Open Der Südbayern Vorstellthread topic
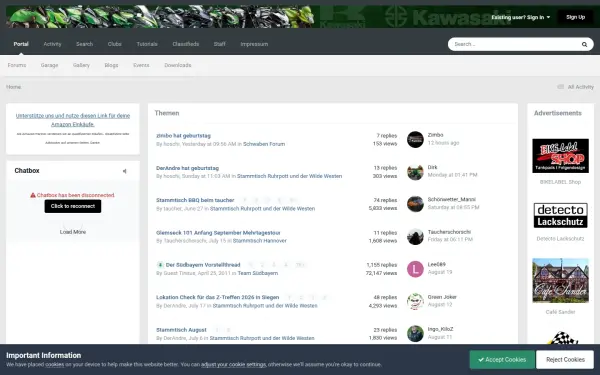Viewport: 600px width, 375px height. (203, 265)
